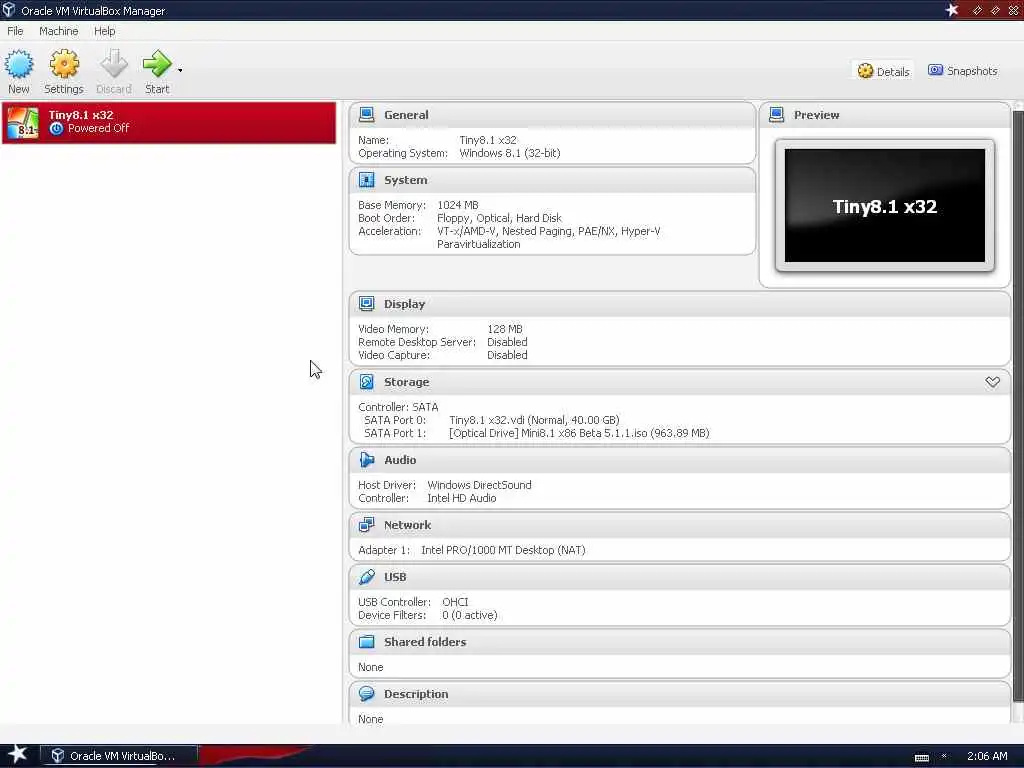Screen dimensions: 1024x768
Task: Open the Shared folders header link
Action: click(424, 642)
